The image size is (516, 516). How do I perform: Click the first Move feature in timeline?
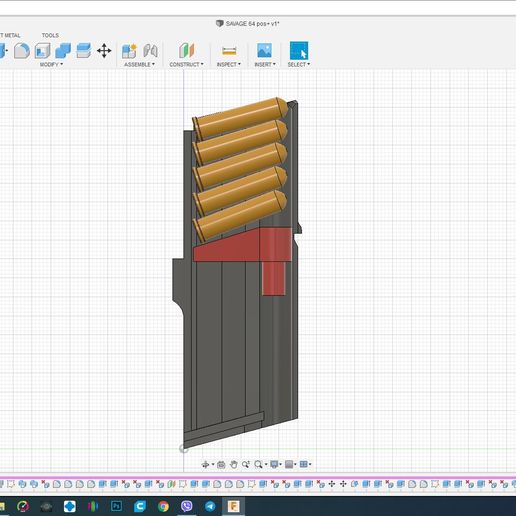(x=332, y=484)
